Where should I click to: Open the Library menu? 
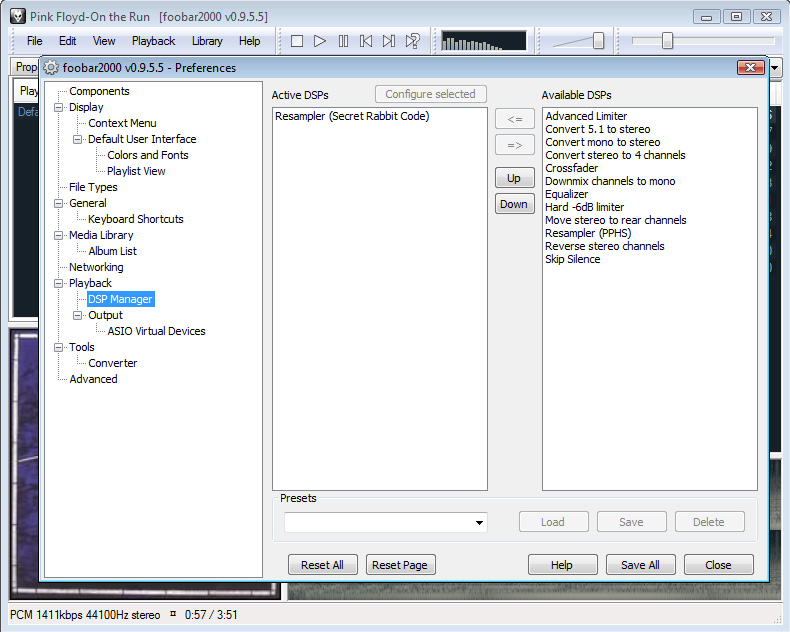[x=207, y=41]
